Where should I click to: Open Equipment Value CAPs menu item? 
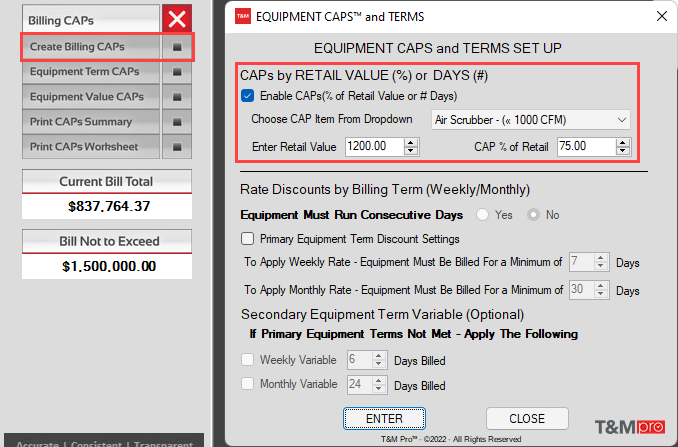(x=91, y=96)
